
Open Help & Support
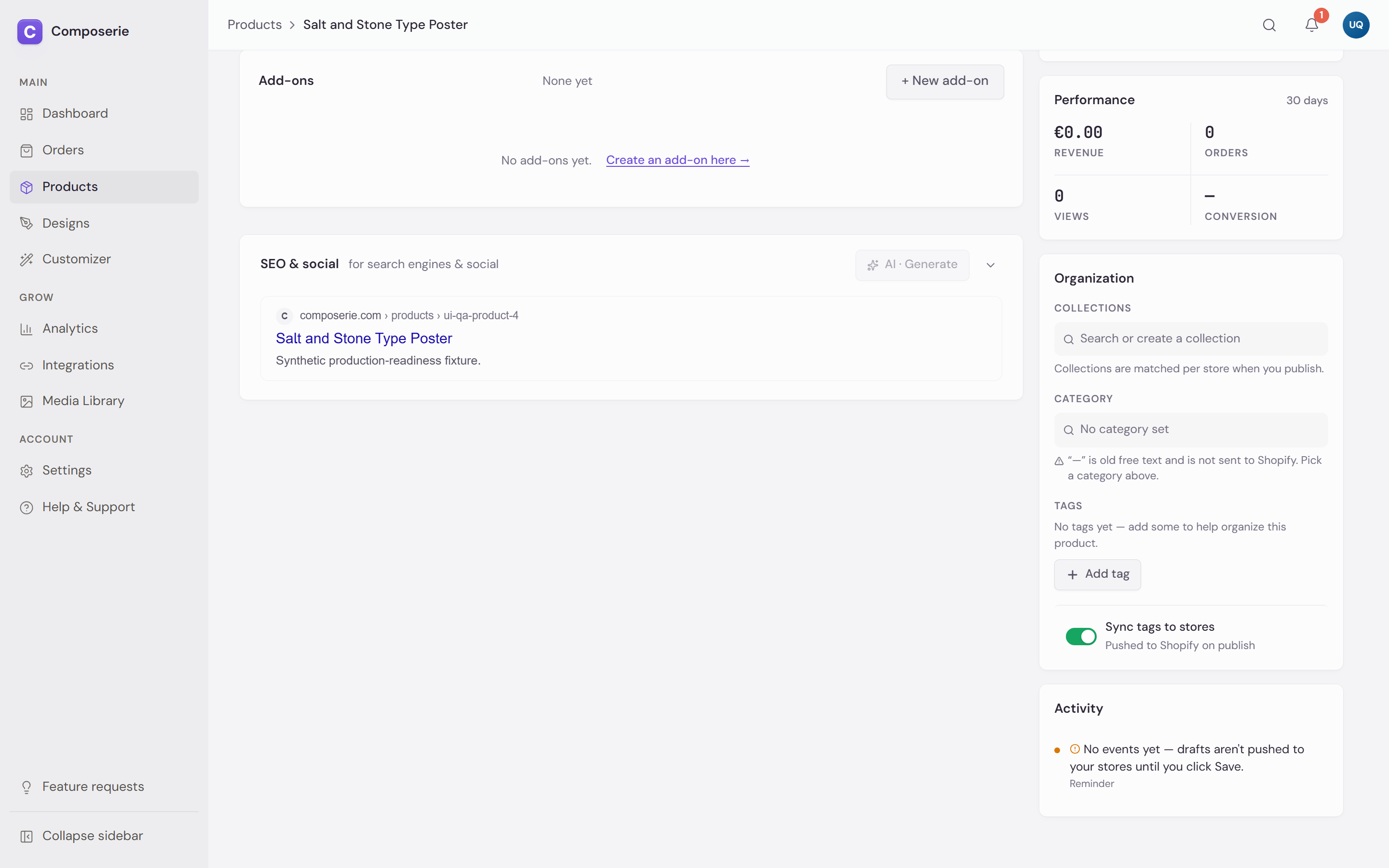(x=104, y=507)
